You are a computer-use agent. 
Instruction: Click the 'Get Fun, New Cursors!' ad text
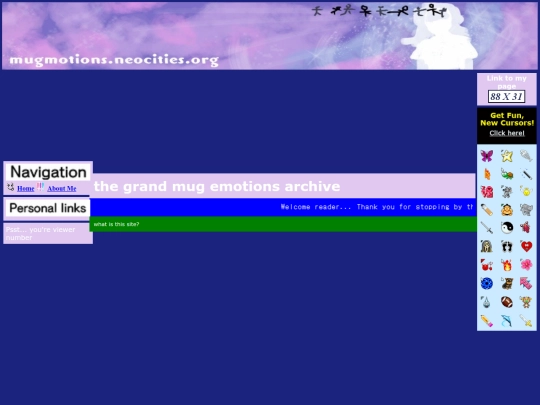pyautogui.click(x=507, y=119)
